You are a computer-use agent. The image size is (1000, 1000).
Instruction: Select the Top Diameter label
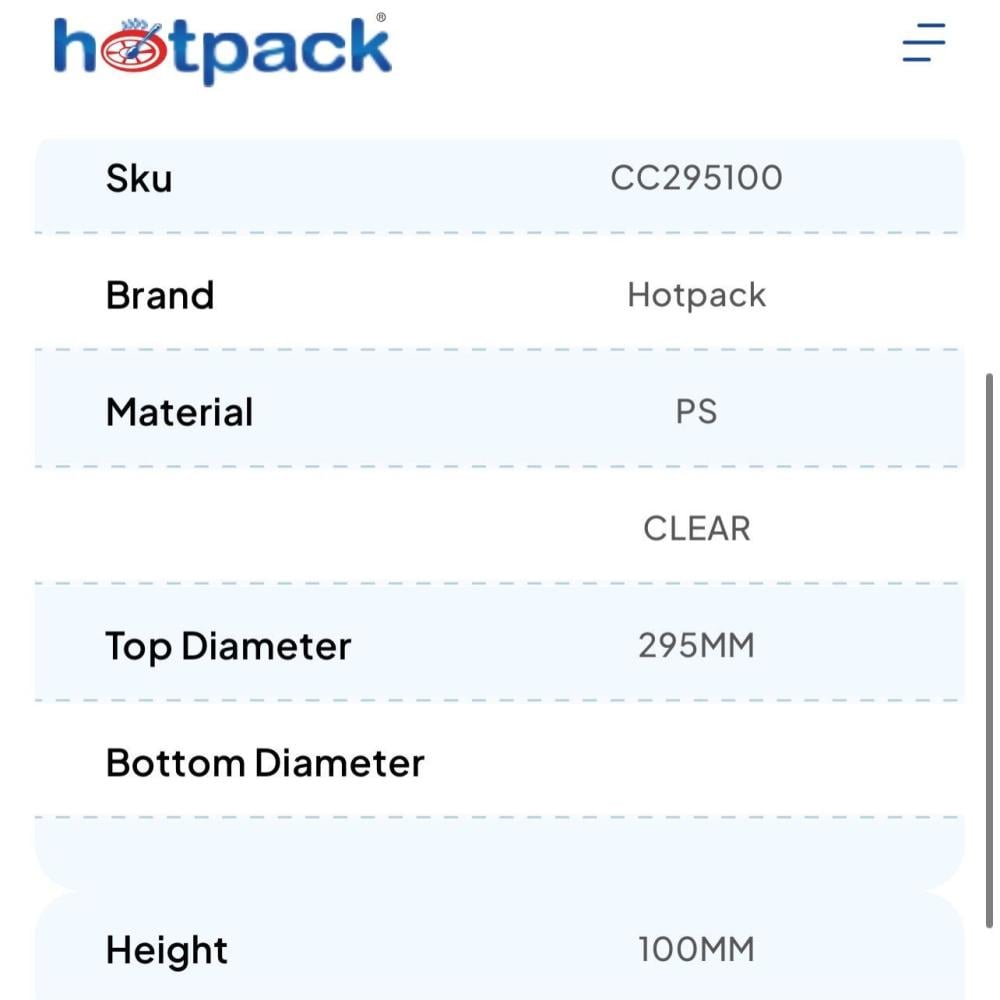click(x=228, y=647)
